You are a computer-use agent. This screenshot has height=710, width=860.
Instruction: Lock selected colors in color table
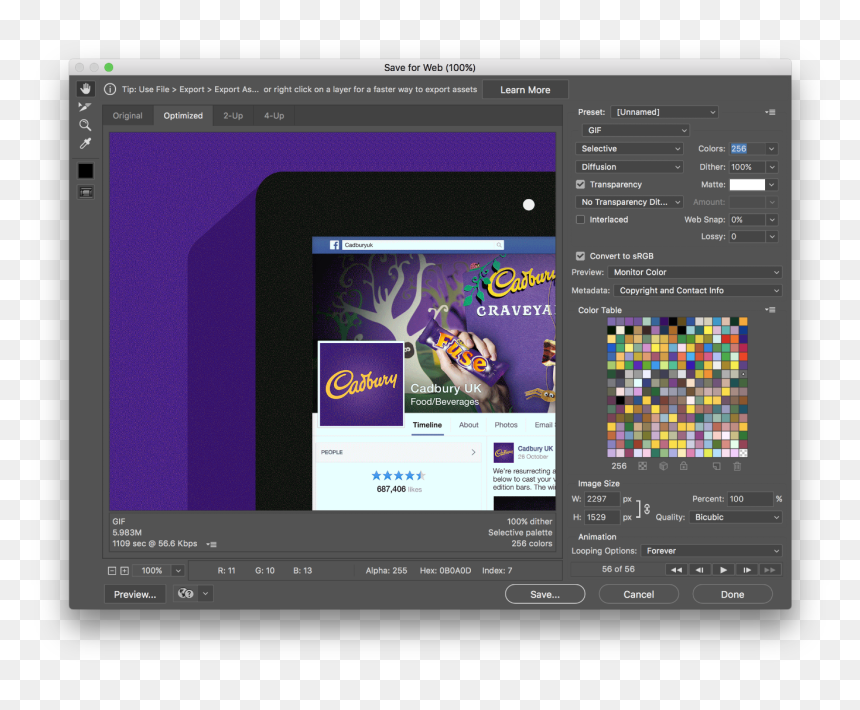pyautogui.click(x=683, y=466)
